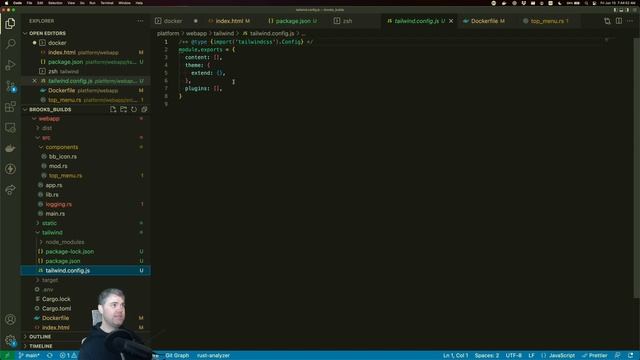Screen dimensions: 640x360
Task: Refresh the explorer file tree
Action: point(134,109)
